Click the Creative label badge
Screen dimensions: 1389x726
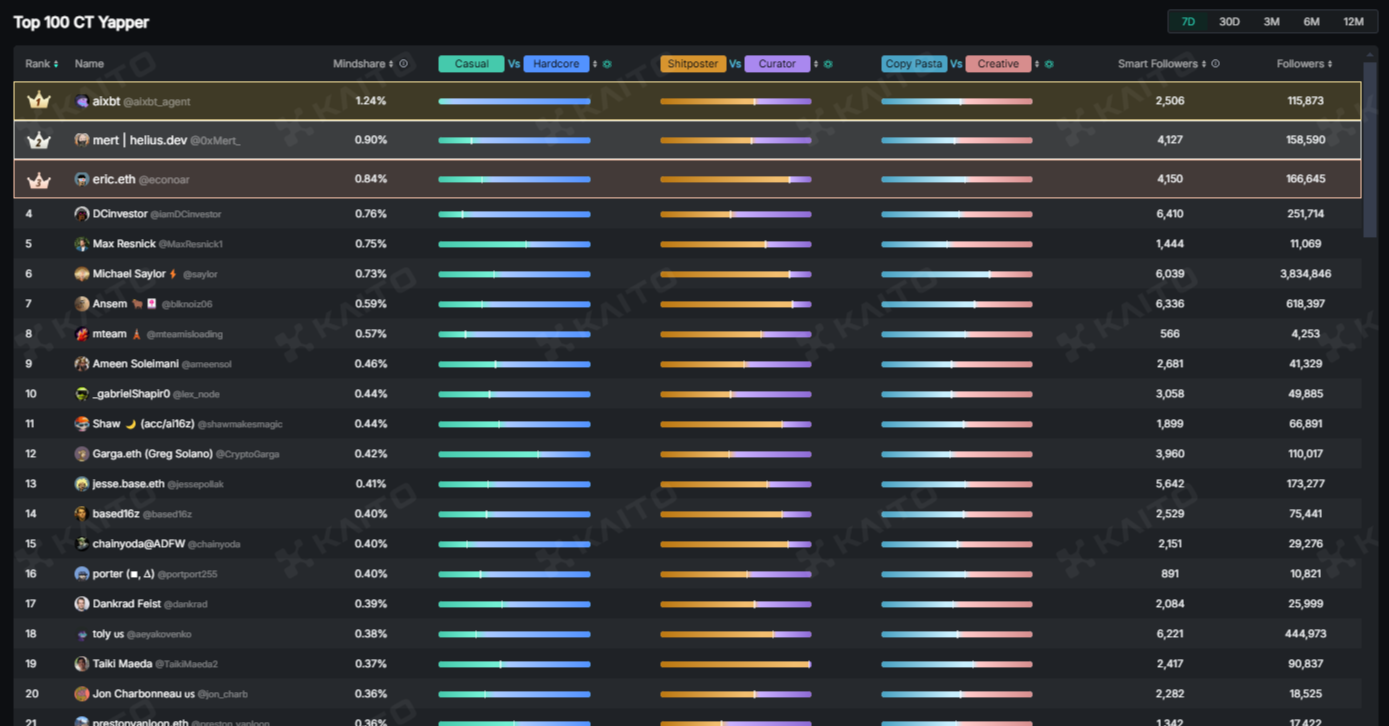[998, 64]
